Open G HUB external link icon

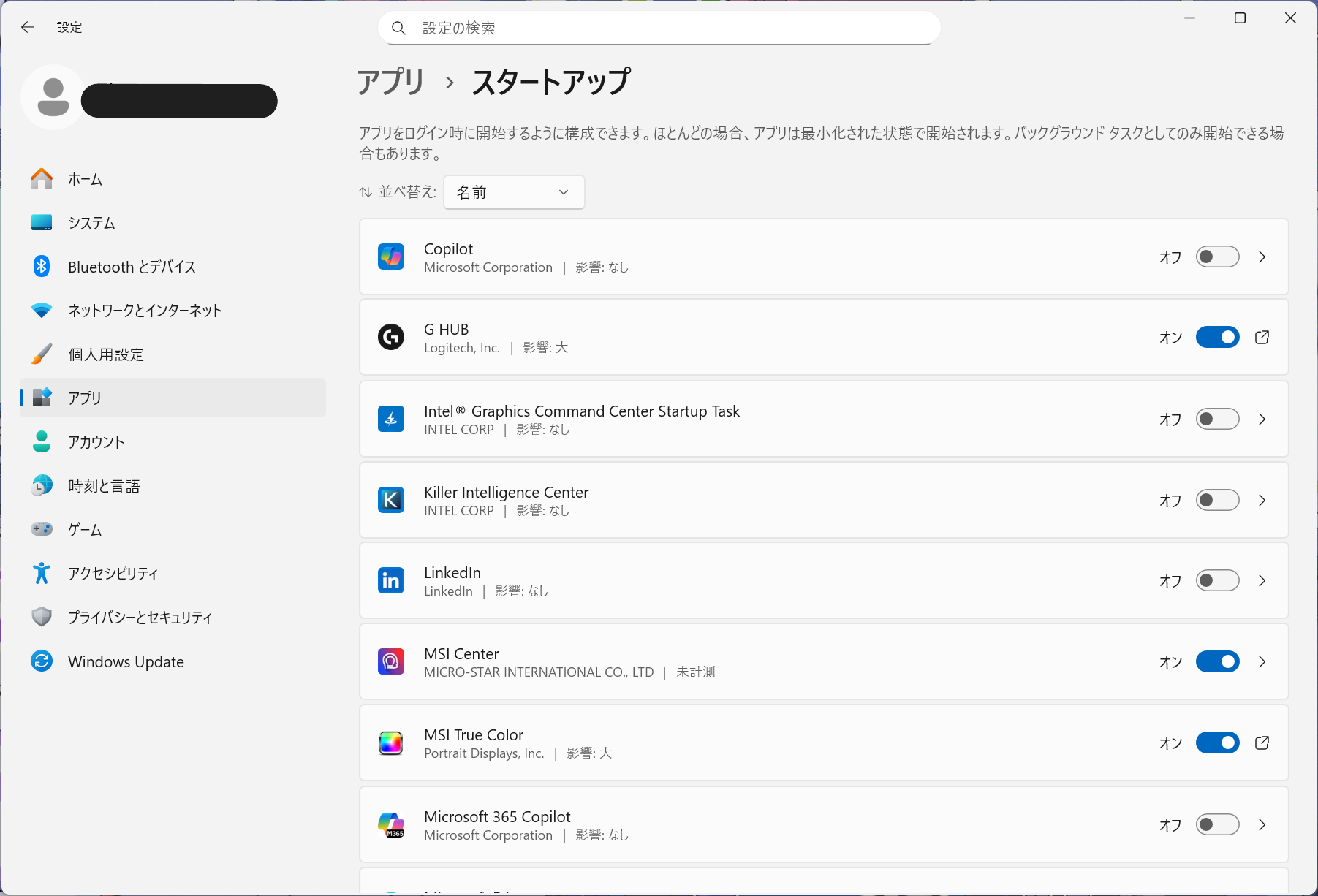click(x=1262, y=337)
